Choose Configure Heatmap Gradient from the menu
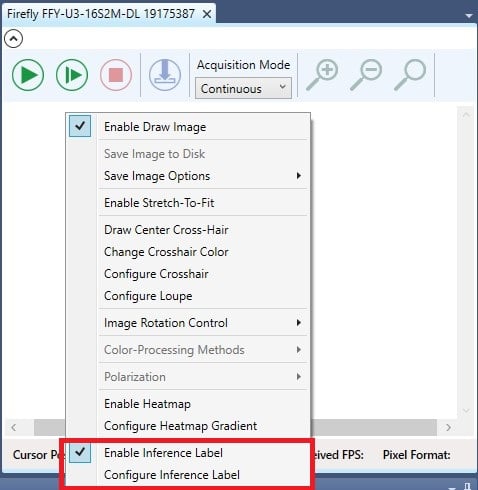Viewport: 478px width, 490px height. pos(180,426)
